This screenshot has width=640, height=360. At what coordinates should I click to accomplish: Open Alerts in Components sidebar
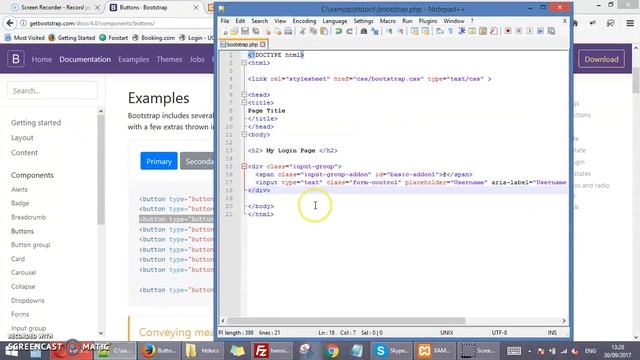pos(19,189)
